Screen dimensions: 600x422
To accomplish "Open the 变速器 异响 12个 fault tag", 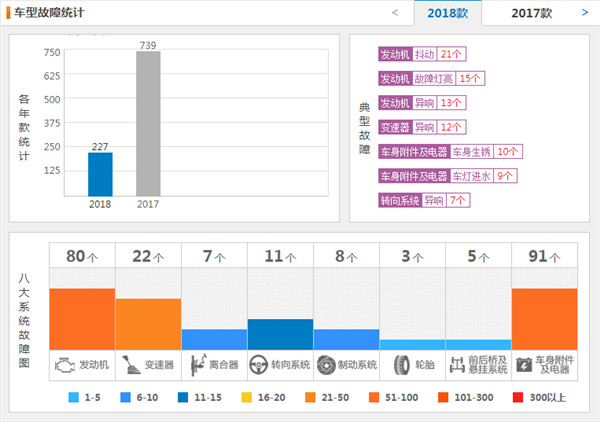I will coord(422,127).
